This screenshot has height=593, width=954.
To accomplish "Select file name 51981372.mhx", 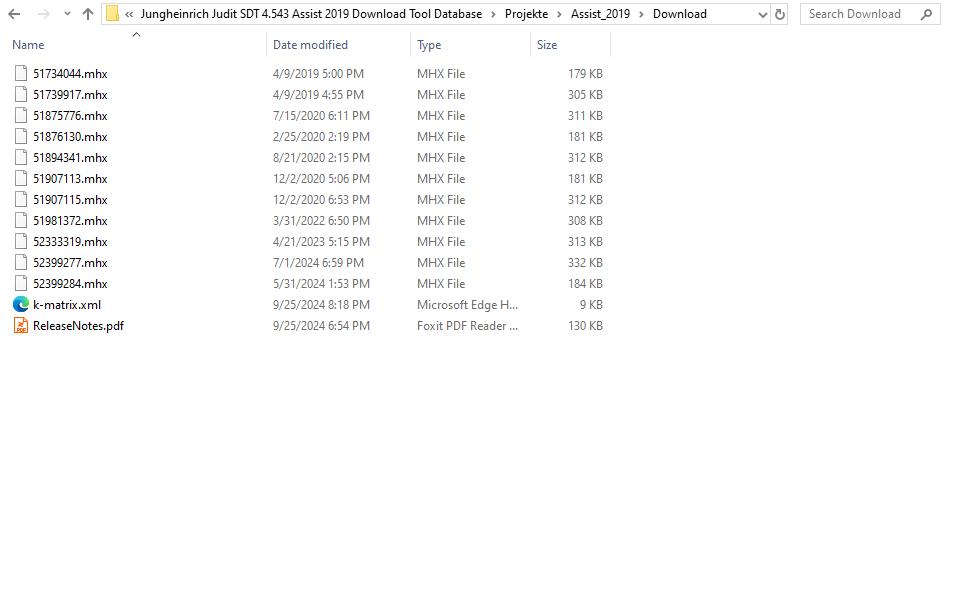I will (x=70, y=221).
